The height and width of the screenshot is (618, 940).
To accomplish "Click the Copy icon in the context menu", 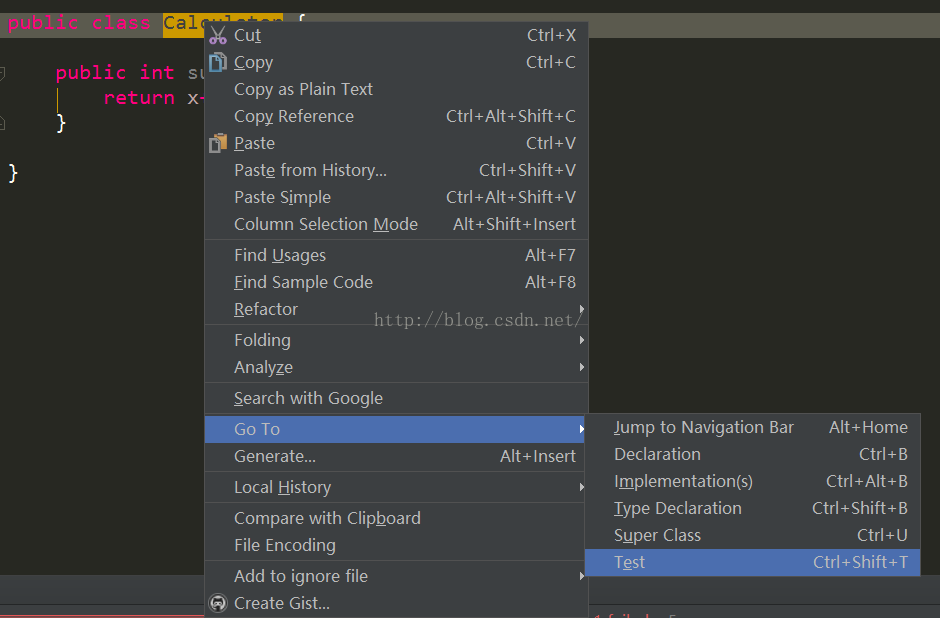I will tap(218, 62).
